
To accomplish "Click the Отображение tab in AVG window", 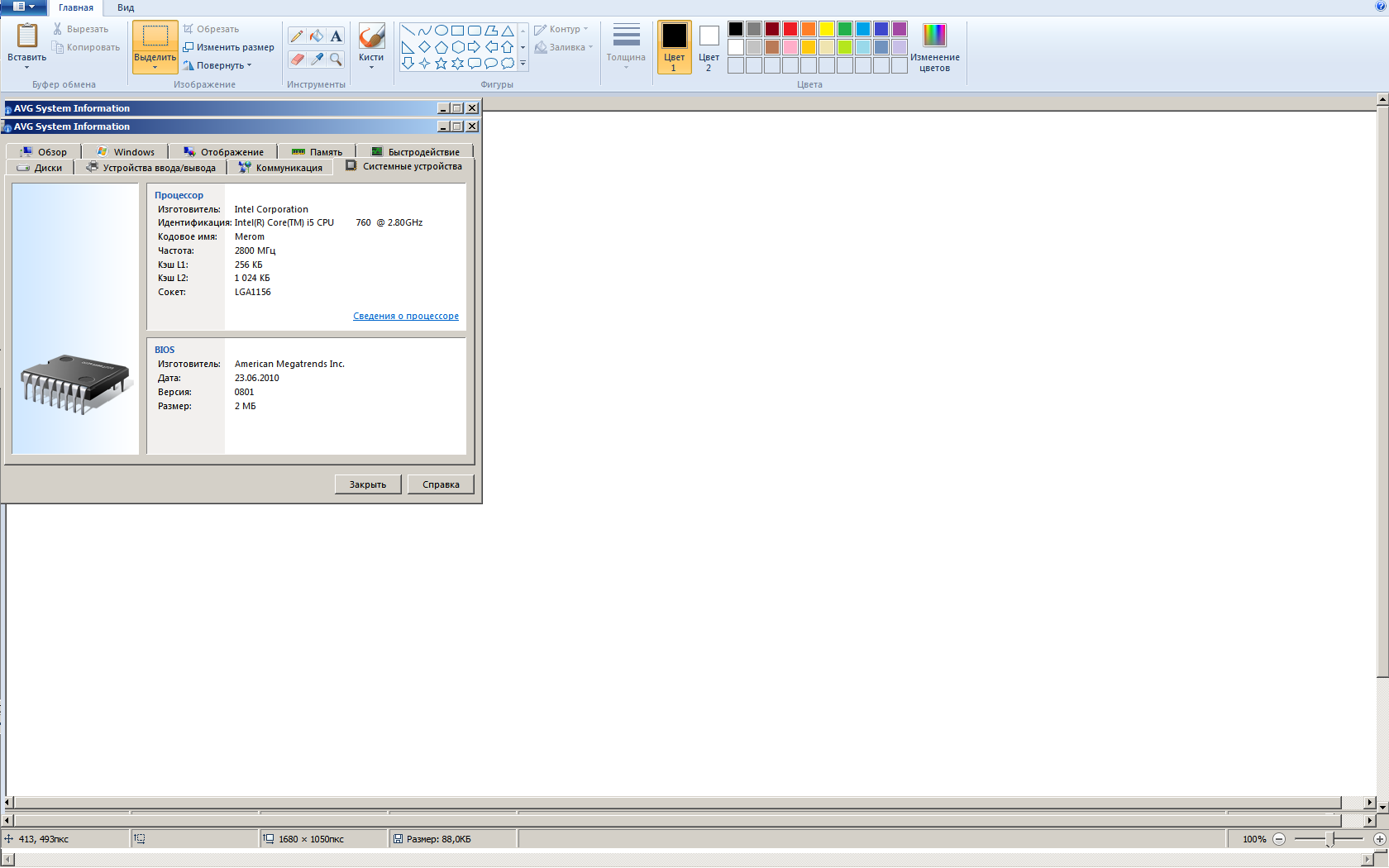I will [x=223, y=152].
